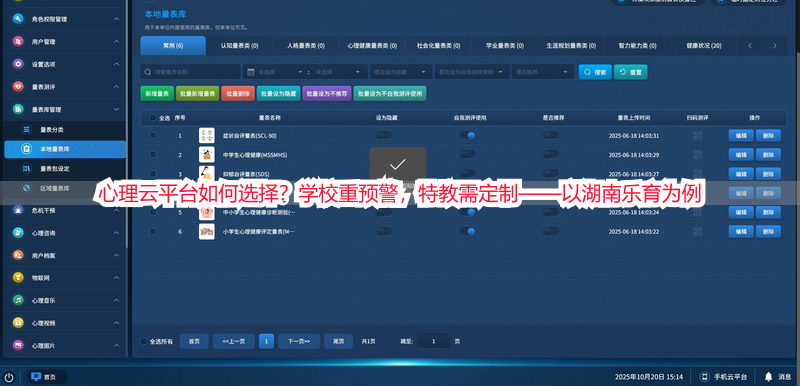Expand the 角色权限管理 chevron
The image size is (800, 386).
[x=116, y=19]
